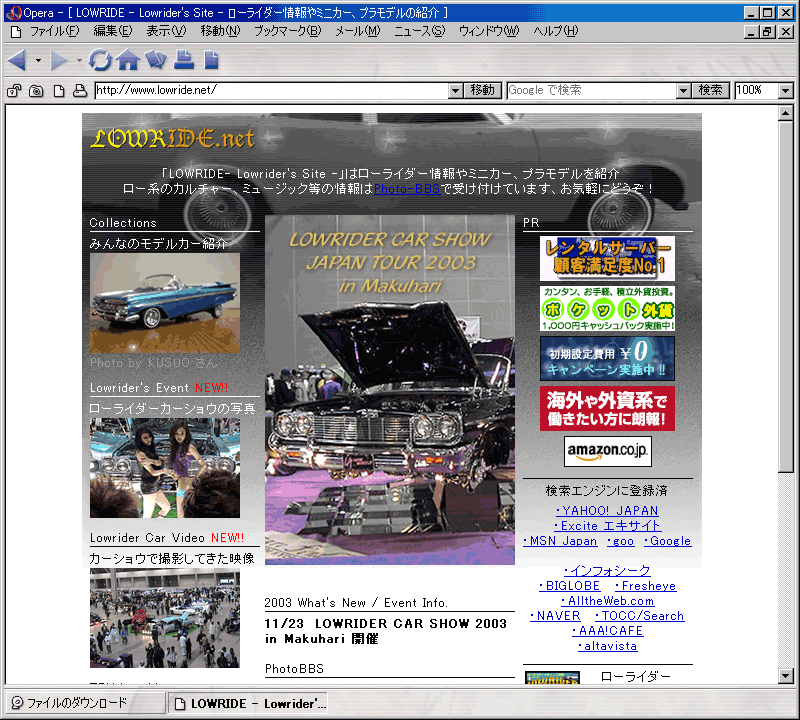Screen dimensions: 800x720
Task: Open the メール(M) menu
Action: coord(358,32)
